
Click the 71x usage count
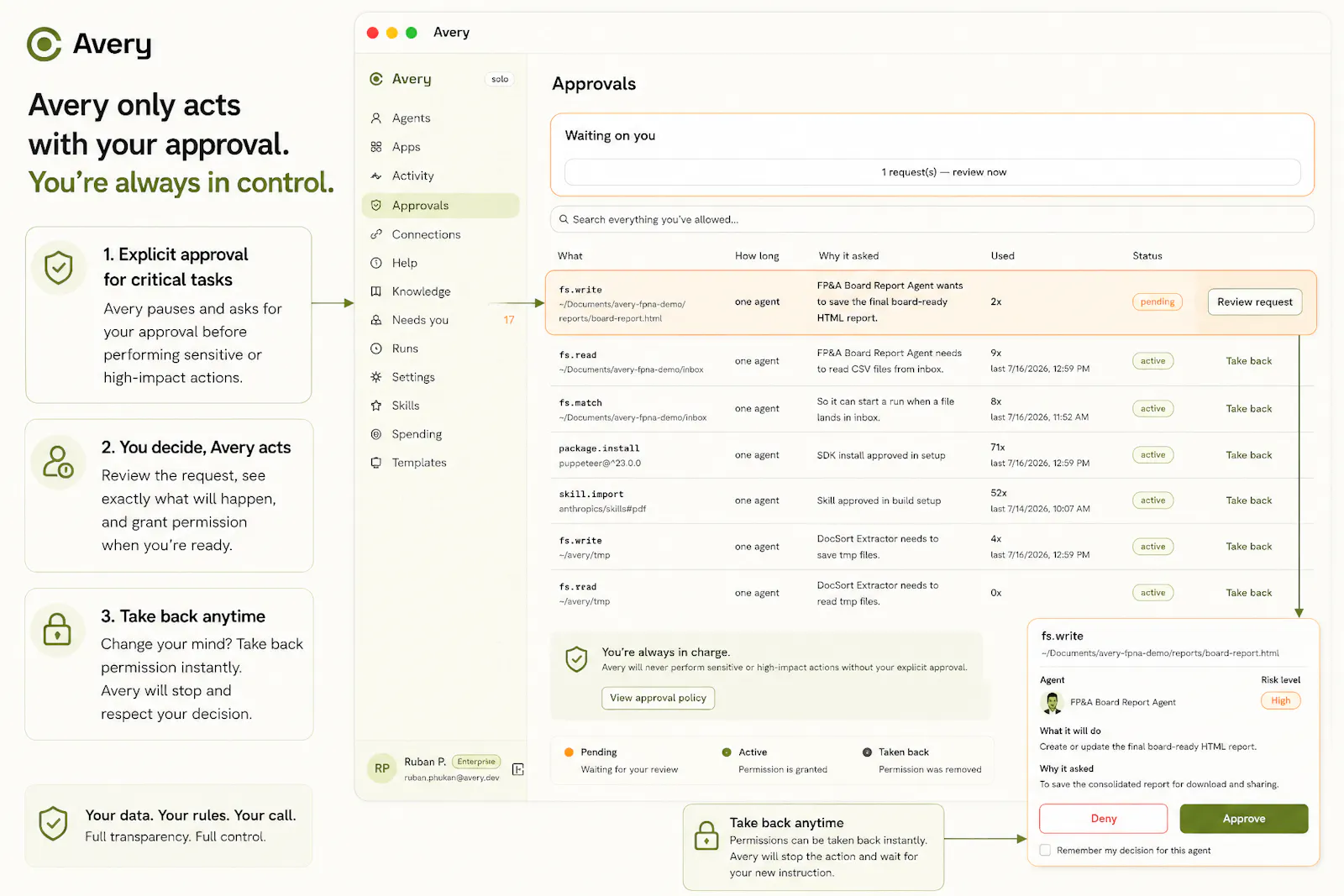coord(998,448)
